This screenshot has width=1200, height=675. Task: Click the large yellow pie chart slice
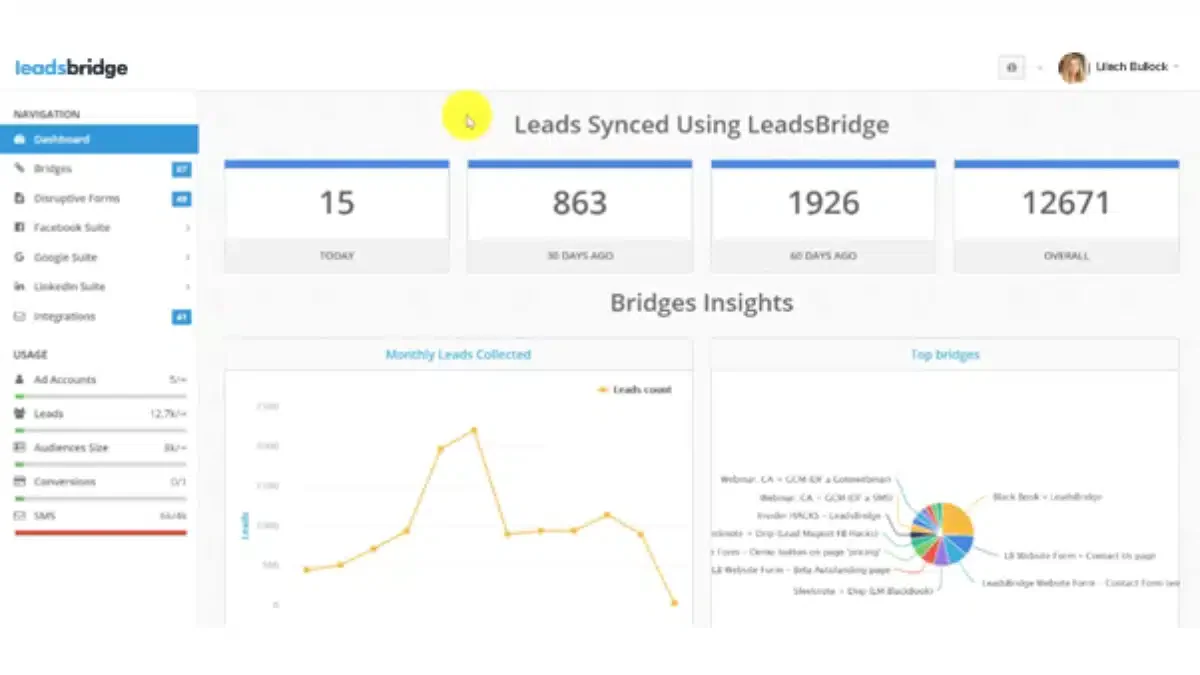[x=957, y=521]
